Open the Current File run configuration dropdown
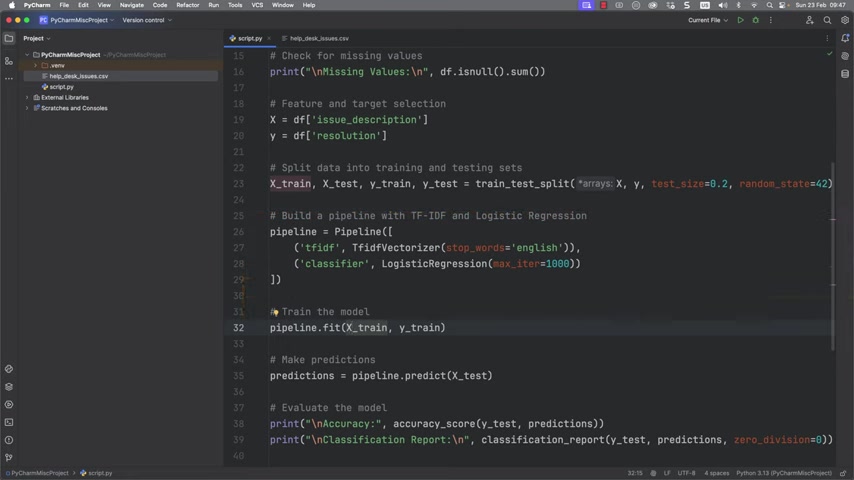The height and width of the screenshot is (480, 854). click(707, 20)
